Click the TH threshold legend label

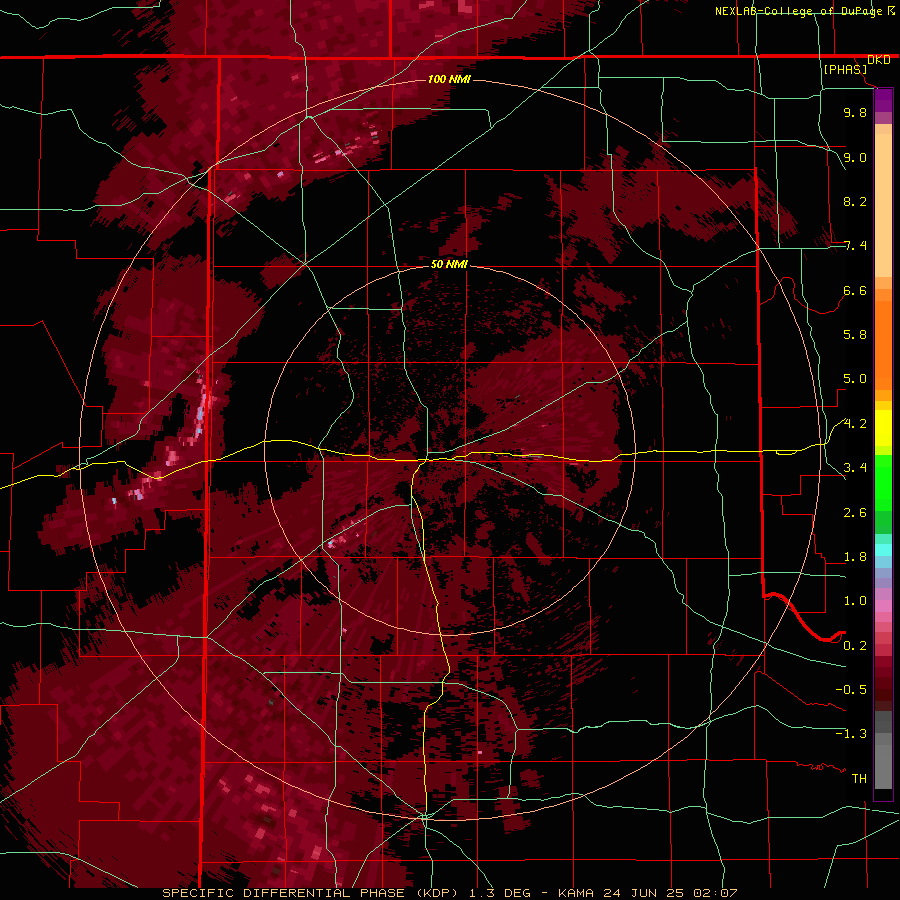tap(859, 779)
